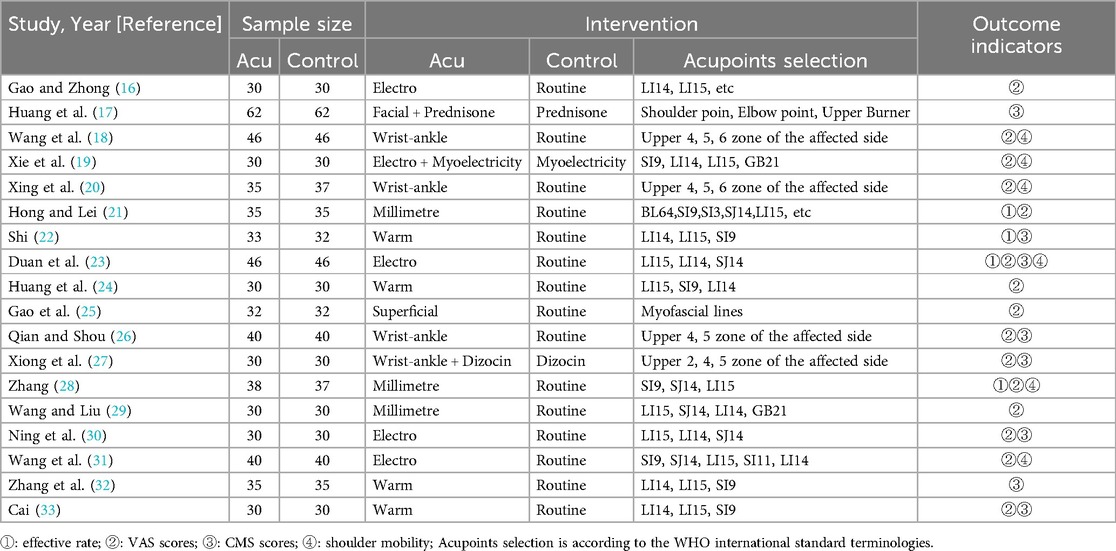Image resolution: width=1116 pixels, height=551 pixels.
Task: Select the "Study, Year [Reference]" header
Action: [x=114, y=22]
